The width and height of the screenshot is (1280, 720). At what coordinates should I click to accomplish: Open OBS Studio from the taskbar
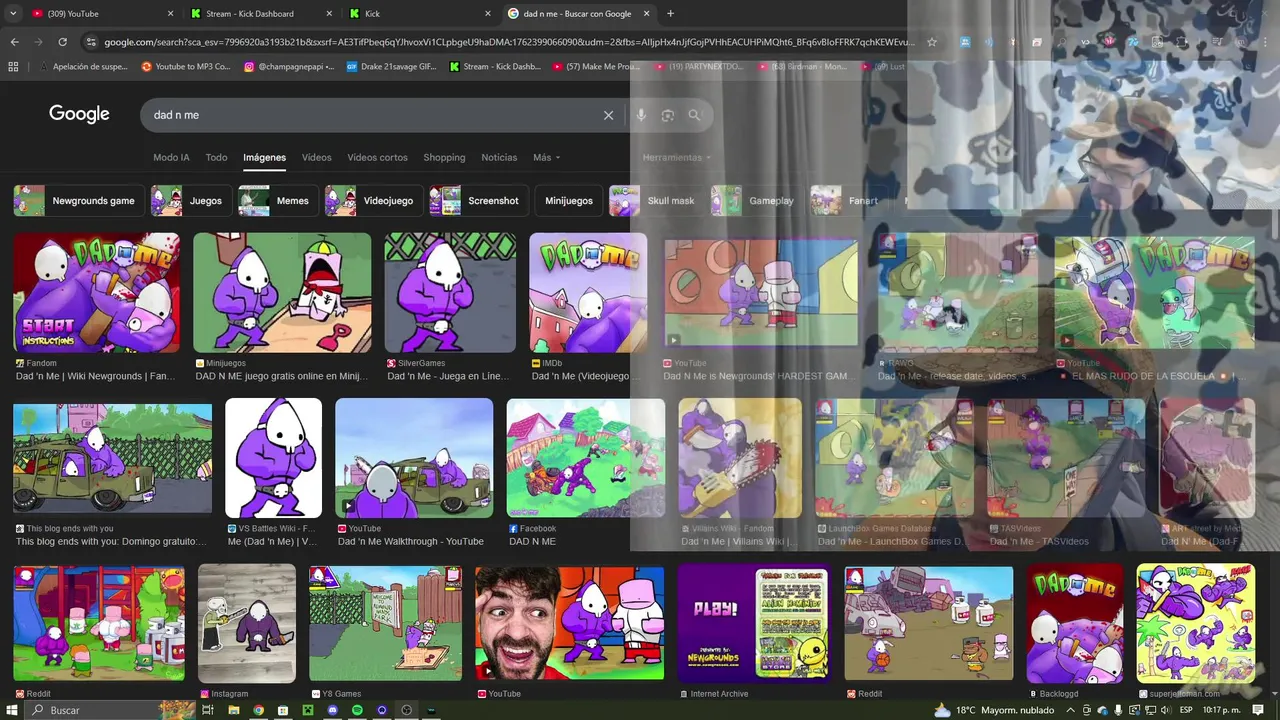click(407, 710)
